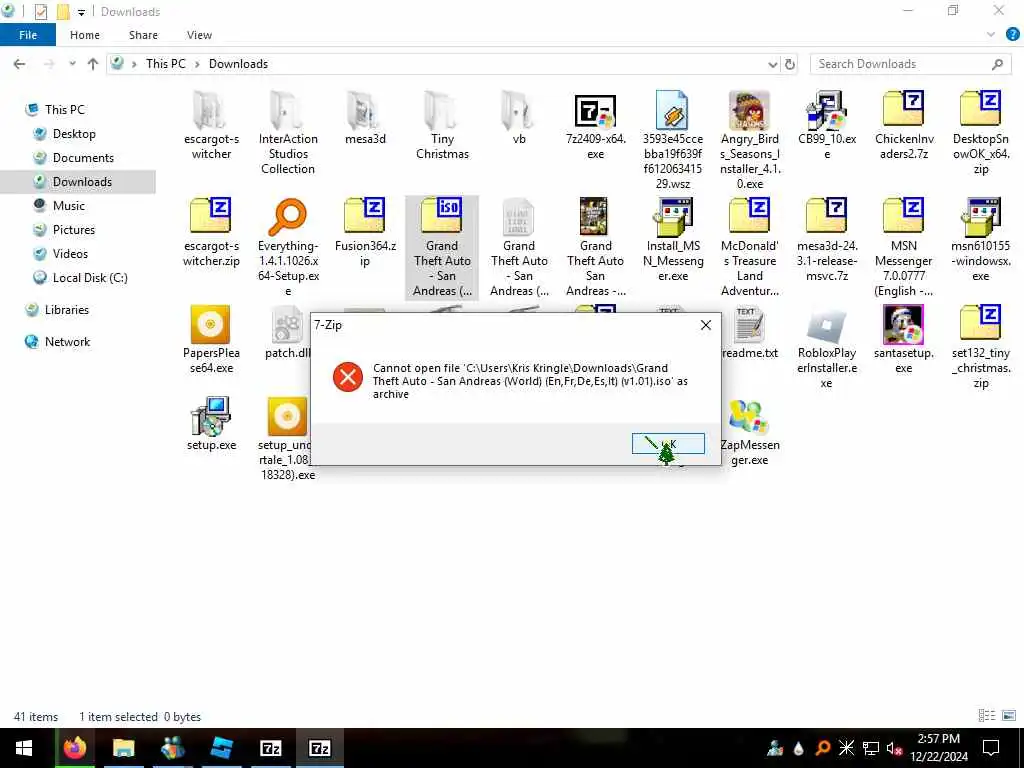Viewport: 1024px width, 768px height.
Task: Go up one folder level
Action: [x=93, y=64]
